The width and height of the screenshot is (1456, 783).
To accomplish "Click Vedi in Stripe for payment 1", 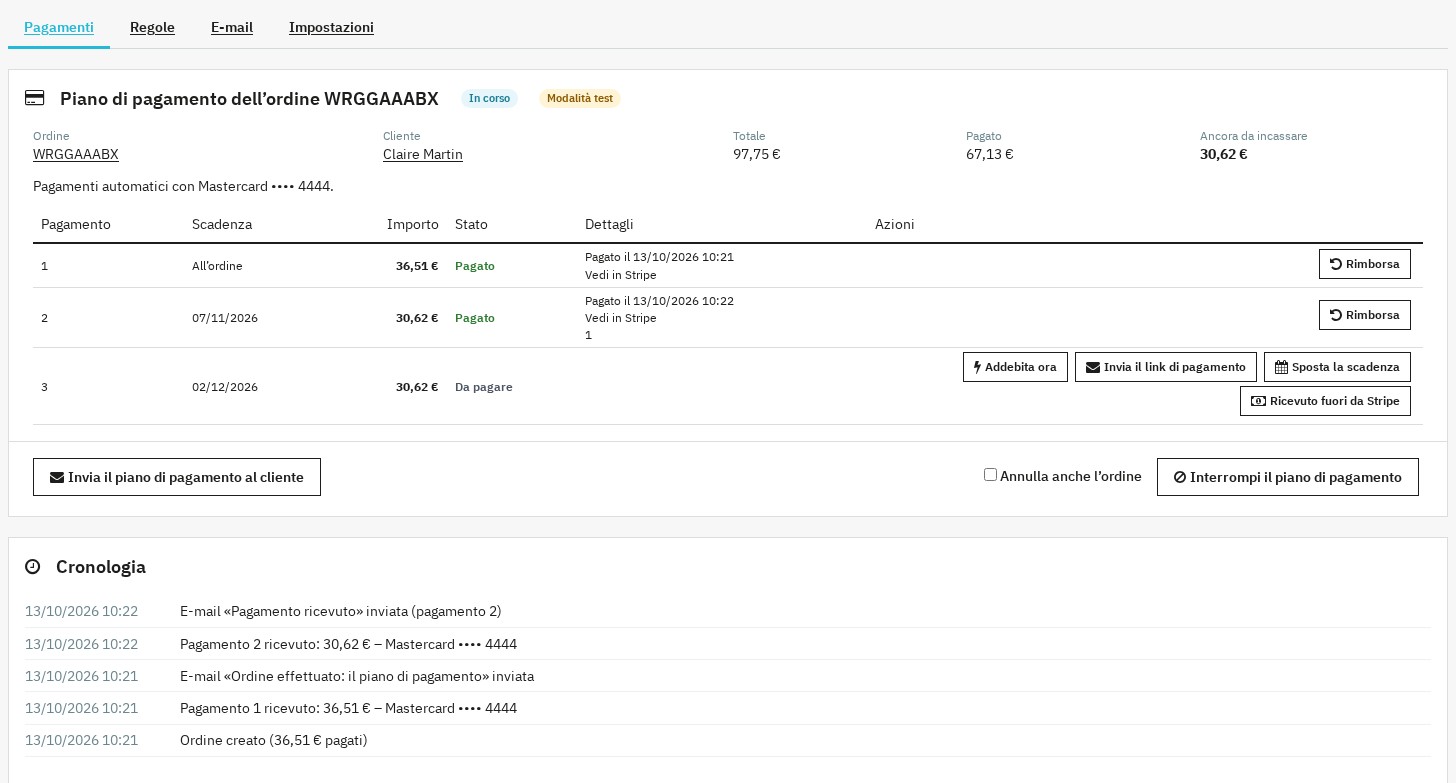I will (621, 274).
